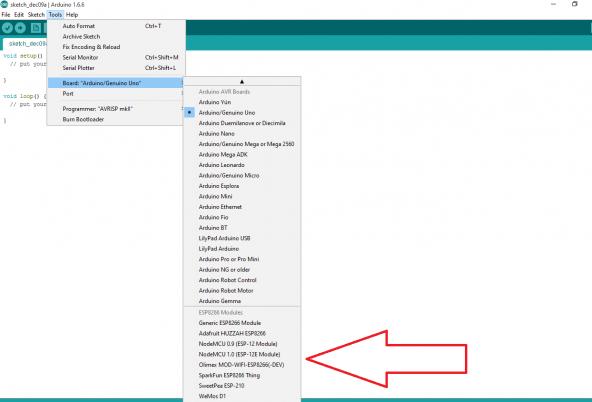Viewport: 592px width, 402px height.
Task: Choose SparkFun ESP8266 Thing
Action: tap(242, 376)
